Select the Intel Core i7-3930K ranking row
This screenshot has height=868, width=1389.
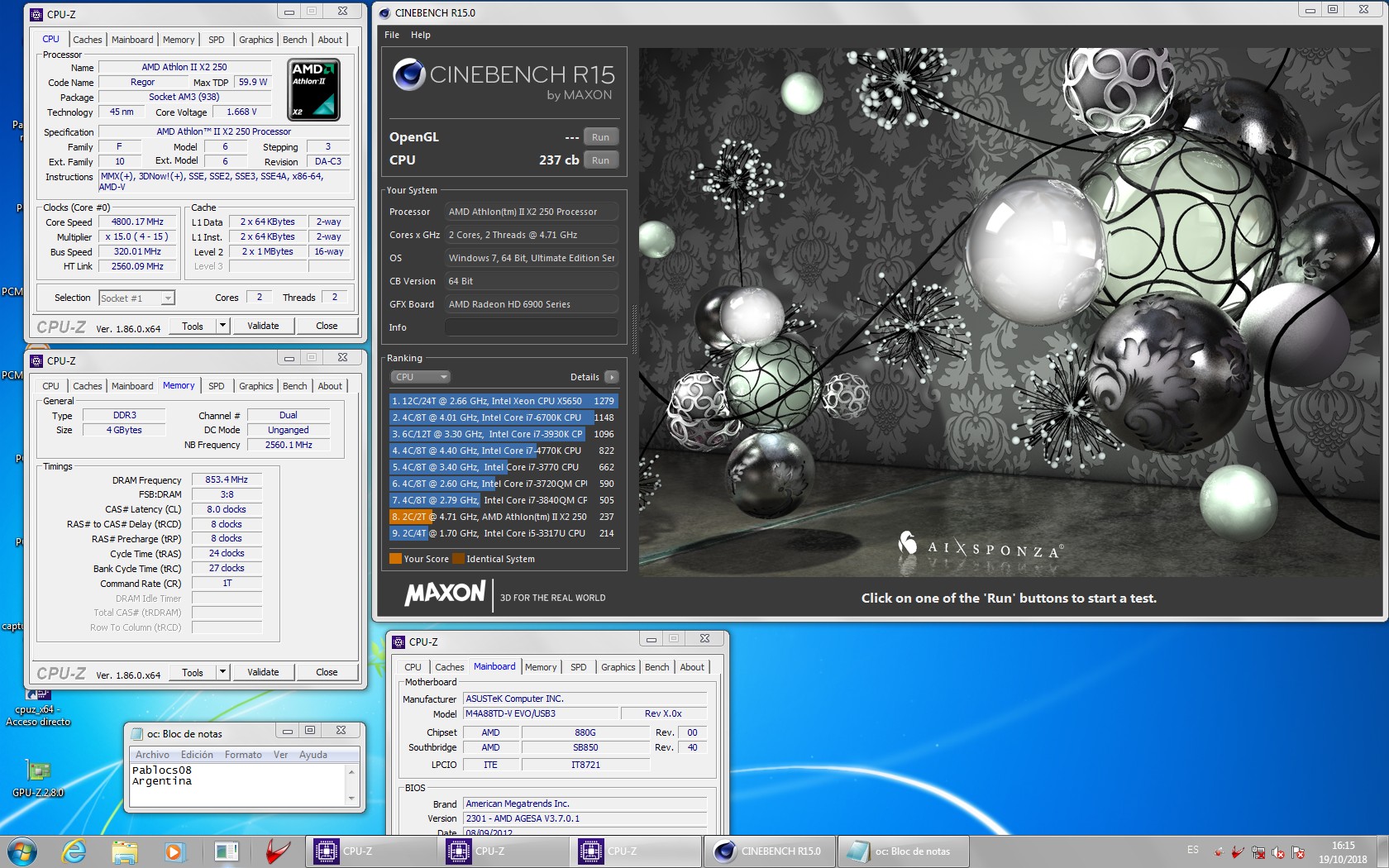(x=504, y=434)
